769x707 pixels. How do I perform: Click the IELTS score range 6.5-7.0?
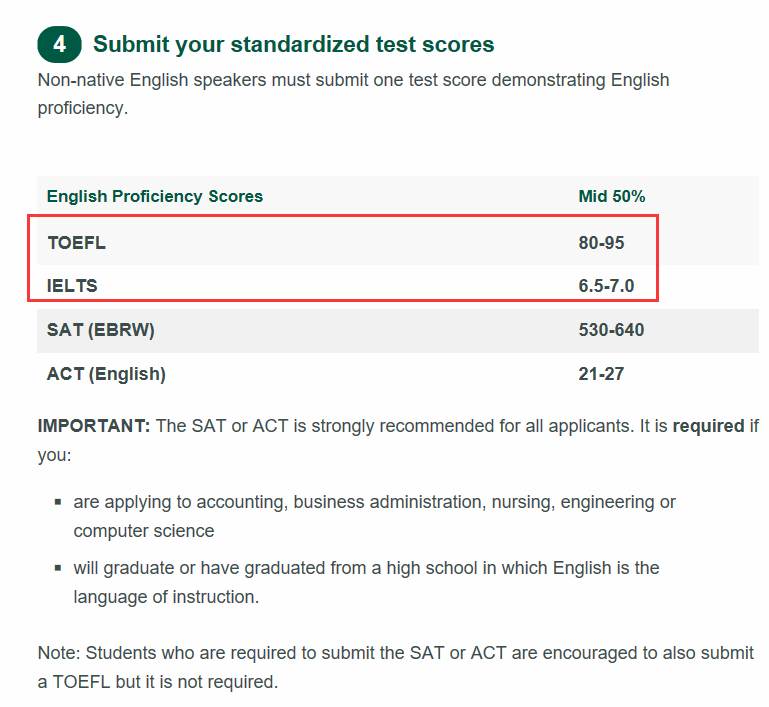pos(606,286)
